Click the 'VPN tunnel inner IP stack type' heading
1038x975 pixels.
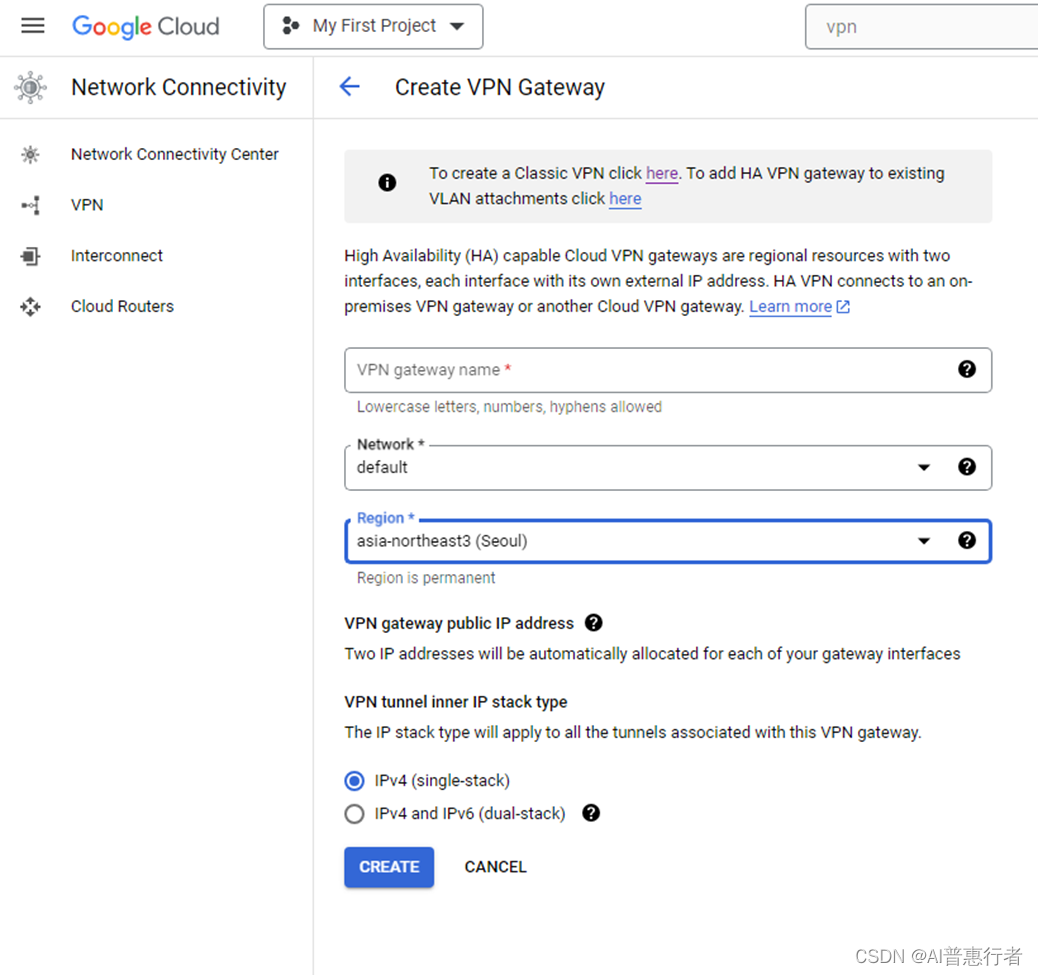click(x=455, y=702)
